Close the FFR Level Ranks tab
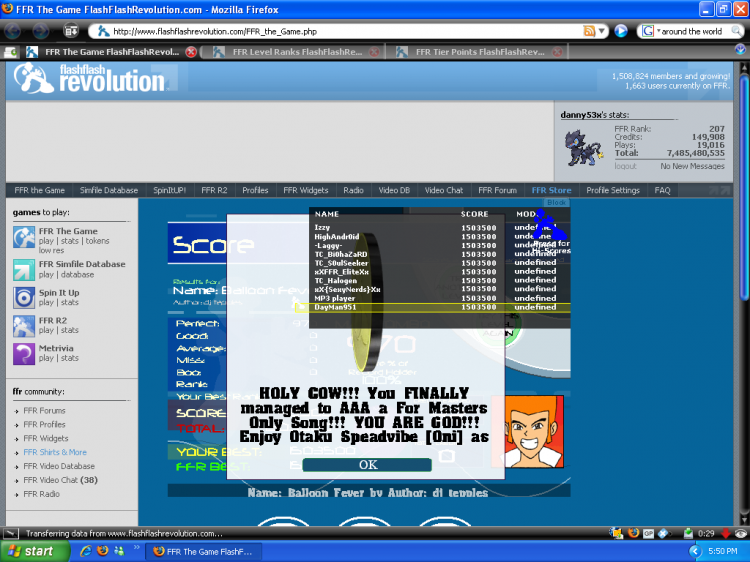This screenshot has width=750, height=562. pos(375,52)
